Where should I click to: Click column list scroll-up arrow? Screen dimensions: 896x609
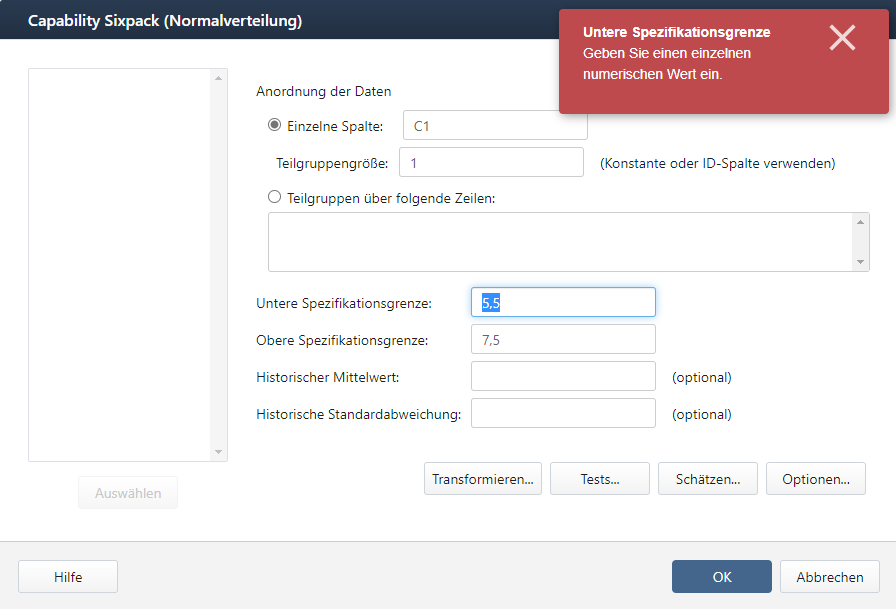pyautogui.click(x=218, y=78)
